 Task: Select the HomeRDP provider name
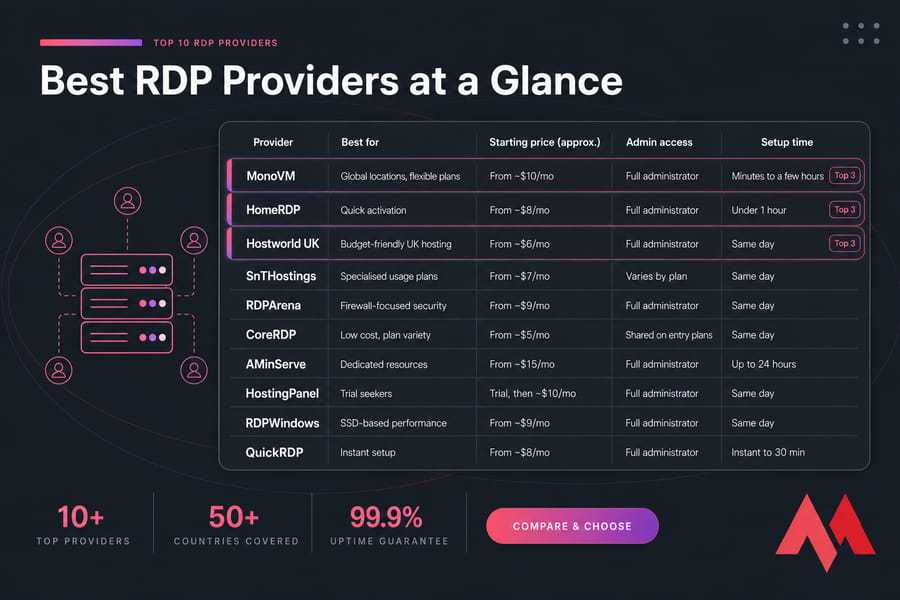273,210
